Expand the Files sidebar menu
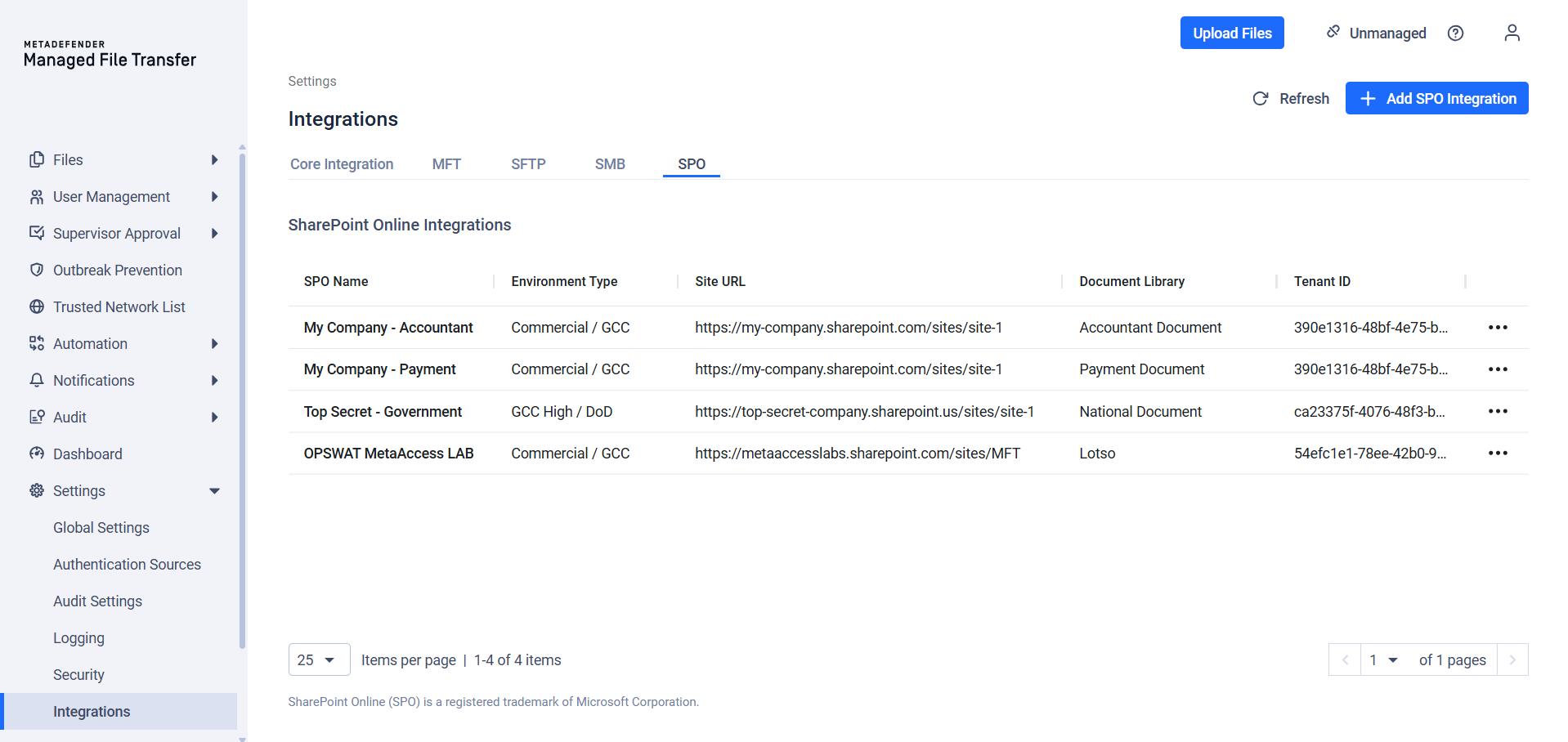 [x=214, y=160]
